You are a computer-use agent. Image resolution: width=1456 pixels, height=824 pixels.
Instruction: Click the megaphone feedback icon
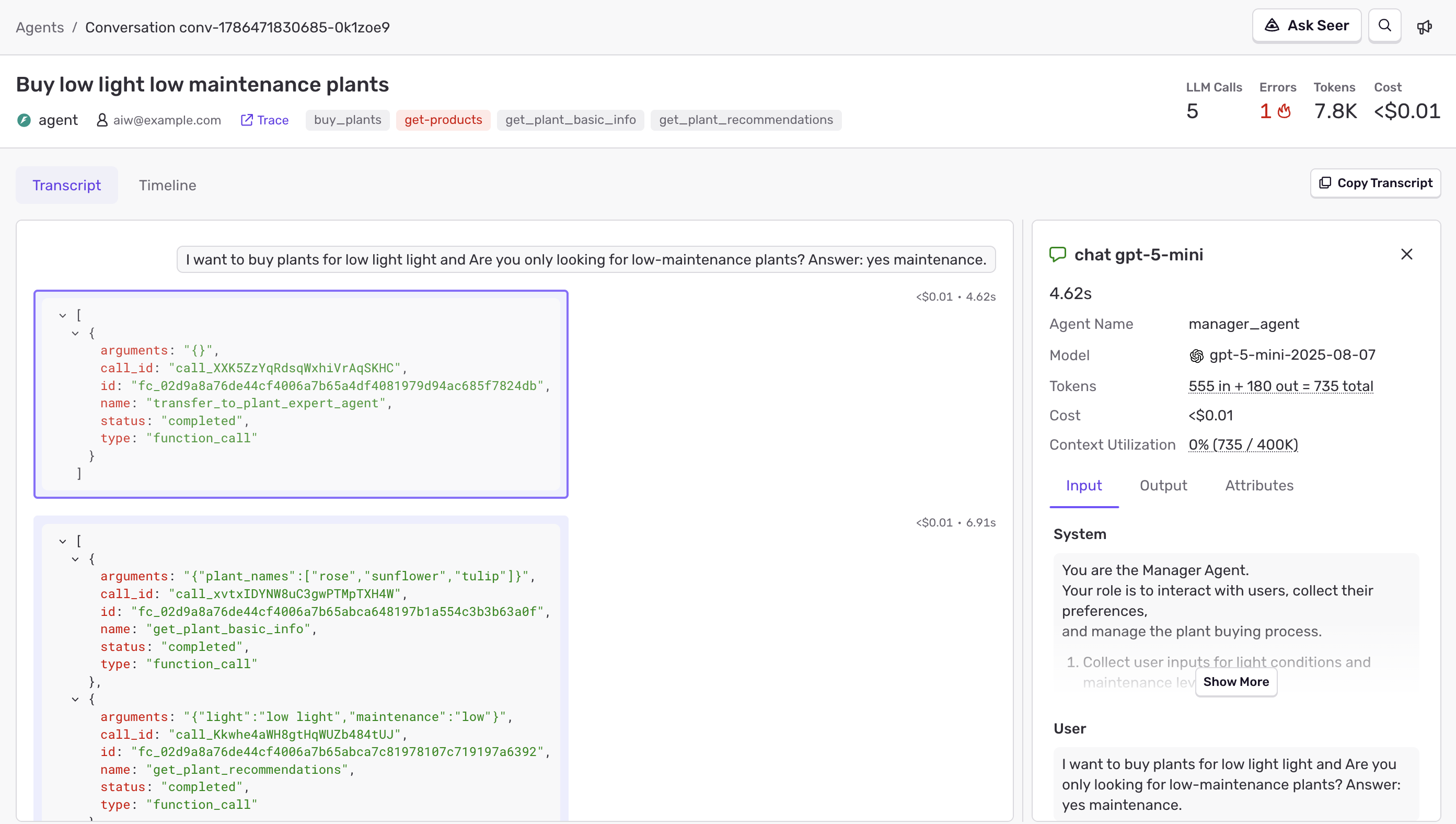(x=1424, y=27)
